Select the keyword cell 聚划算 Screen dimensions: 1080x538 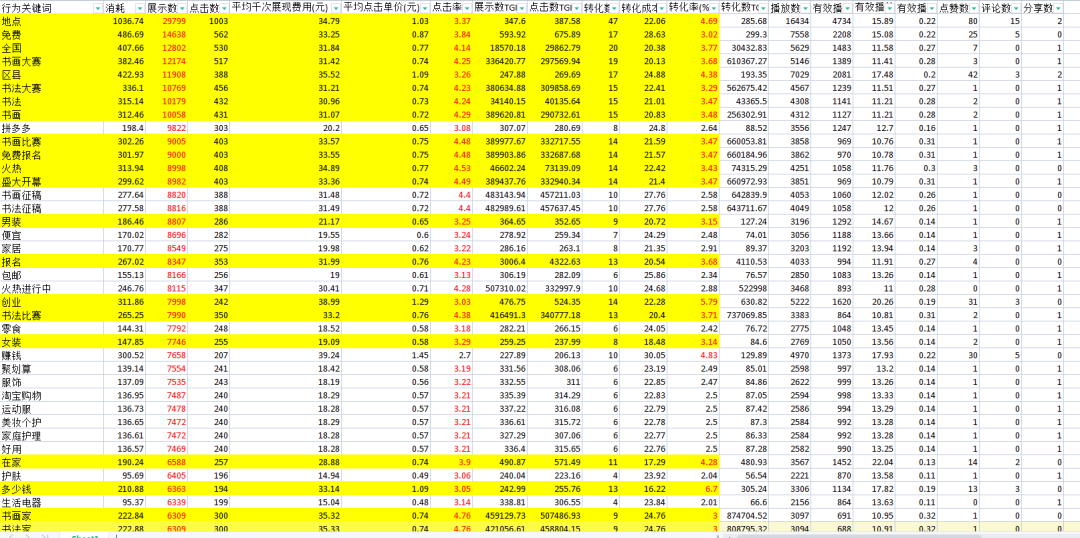click(x=52, y=369)
